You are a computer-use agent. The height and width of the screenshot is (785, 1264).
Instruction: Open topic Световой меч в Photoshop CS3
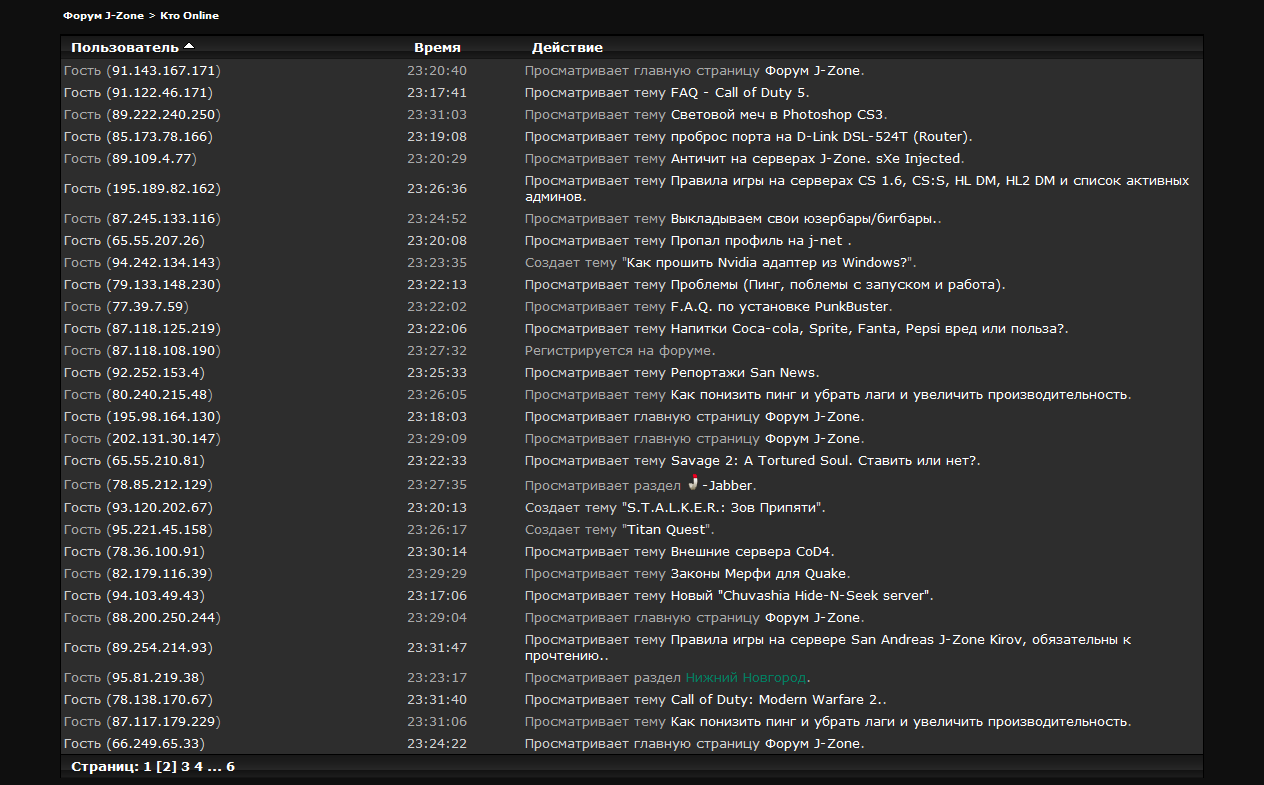point(778,115)
